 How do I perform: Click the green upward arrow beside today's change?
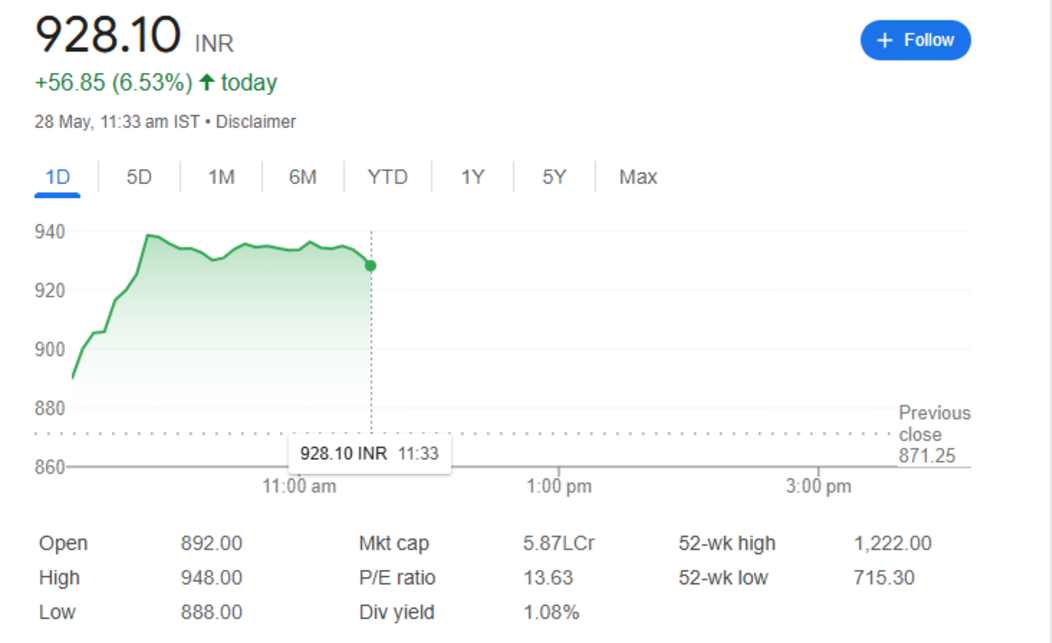[x=207, y=82]
